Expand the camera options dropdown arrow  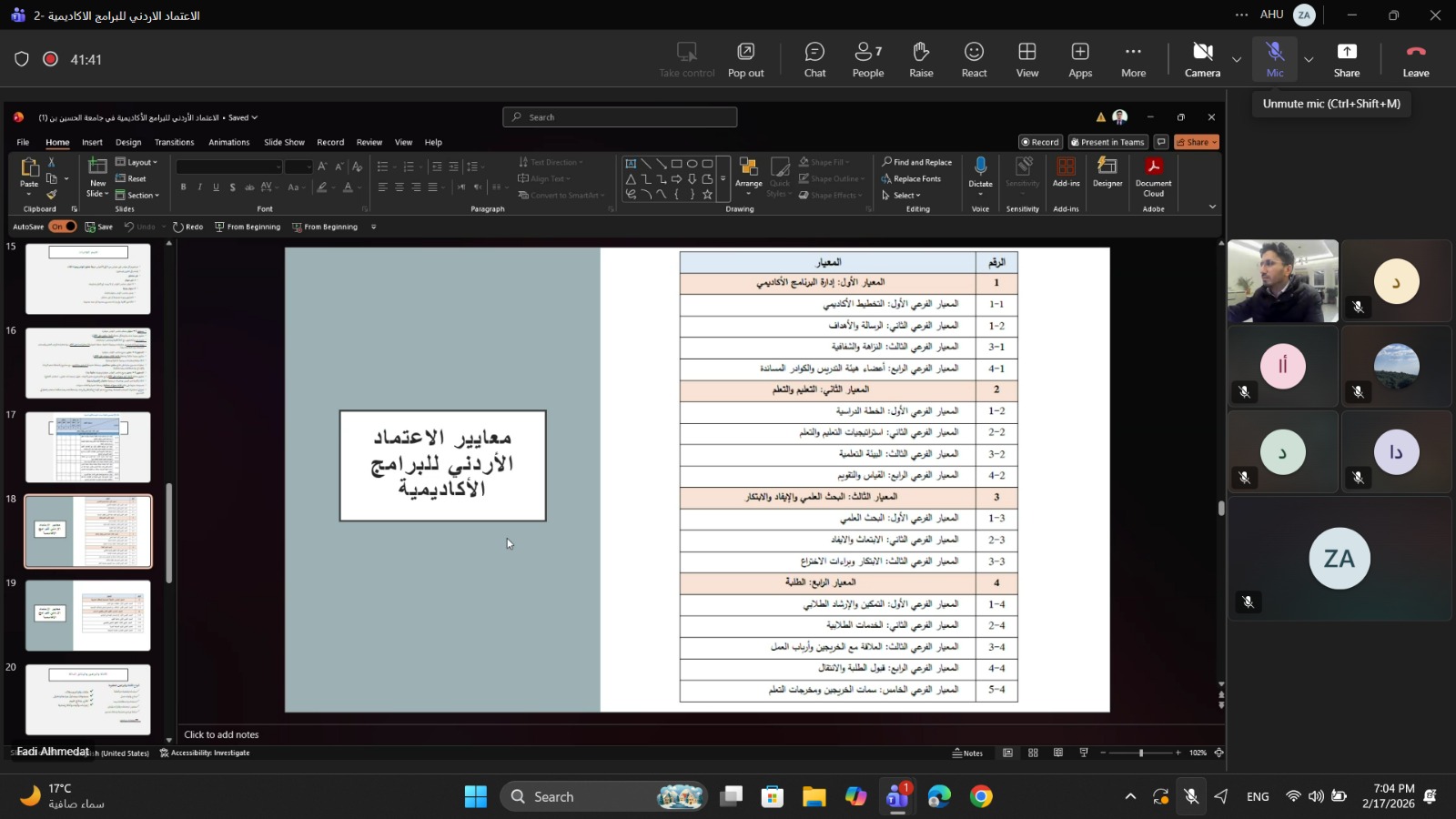(x=1236, y=60)
